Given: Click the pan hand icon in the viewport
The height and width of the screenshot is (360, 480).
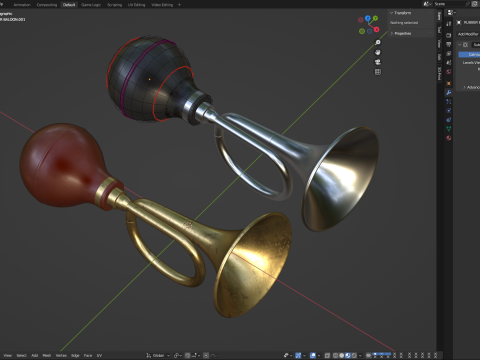Looking at the screenshot, I should [x=378, y=52].
